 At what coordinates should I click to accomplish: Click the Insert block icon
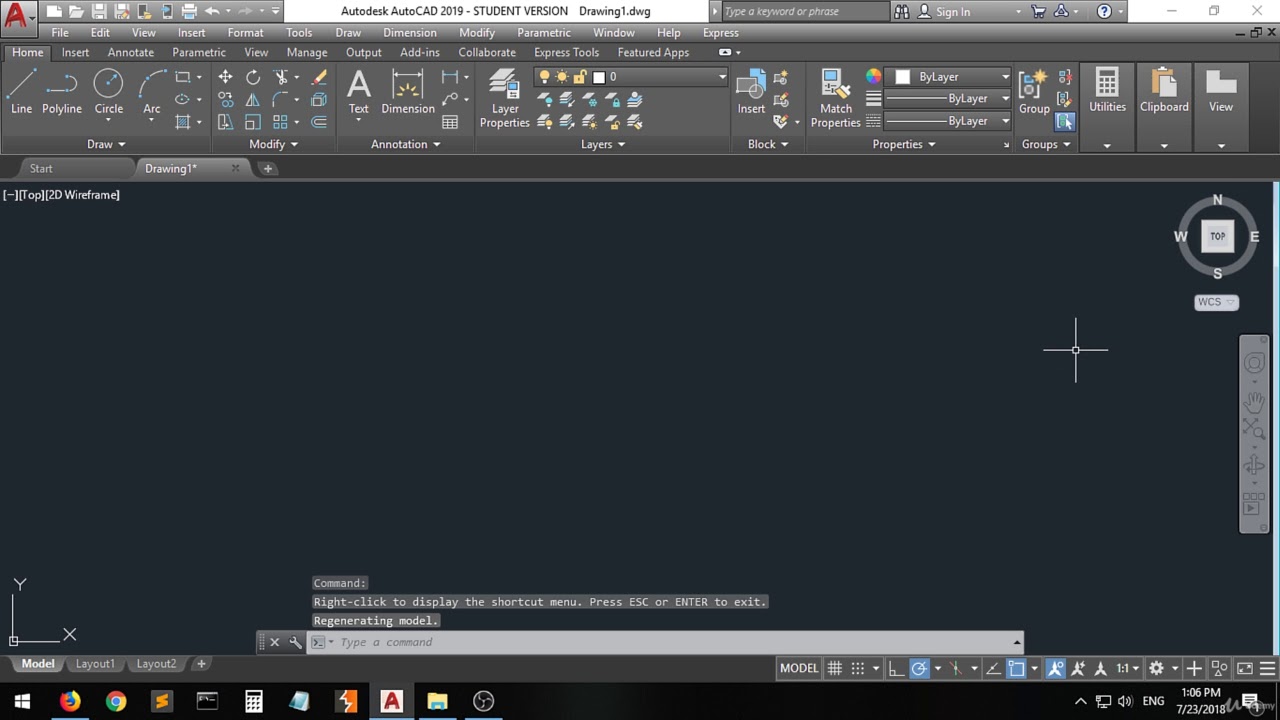[751, 92]
